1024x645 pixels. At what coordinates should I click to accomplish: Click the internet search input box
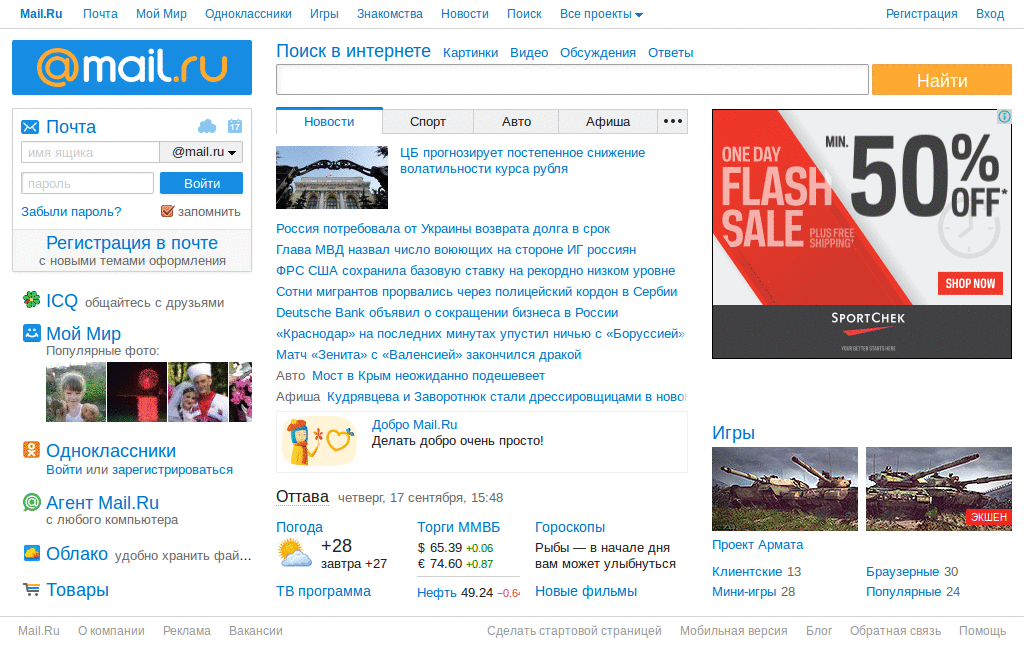click(572, 80)
